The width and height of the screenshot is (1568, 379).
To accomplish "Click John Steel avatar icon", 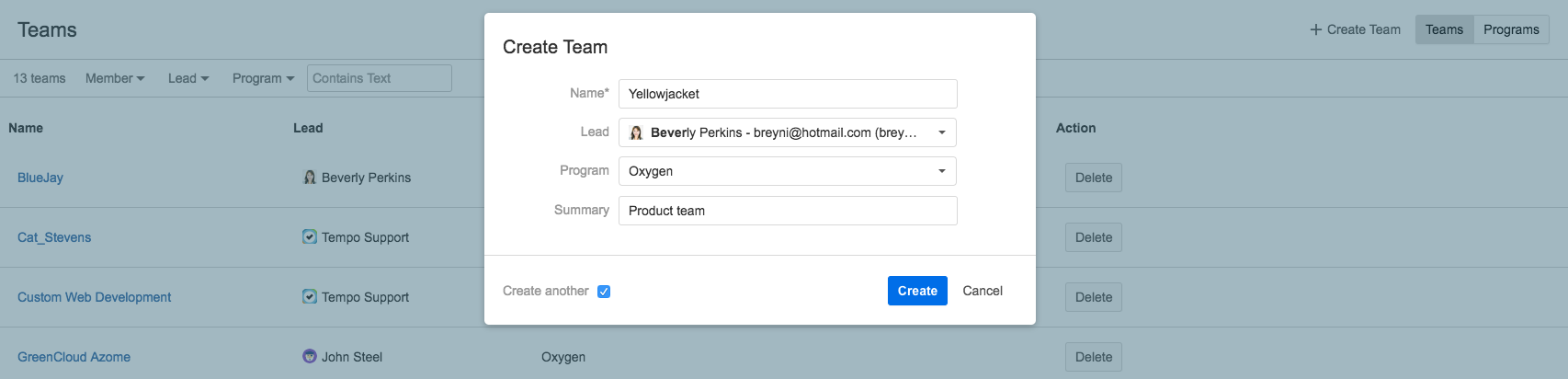I will (x=310, y=357).
